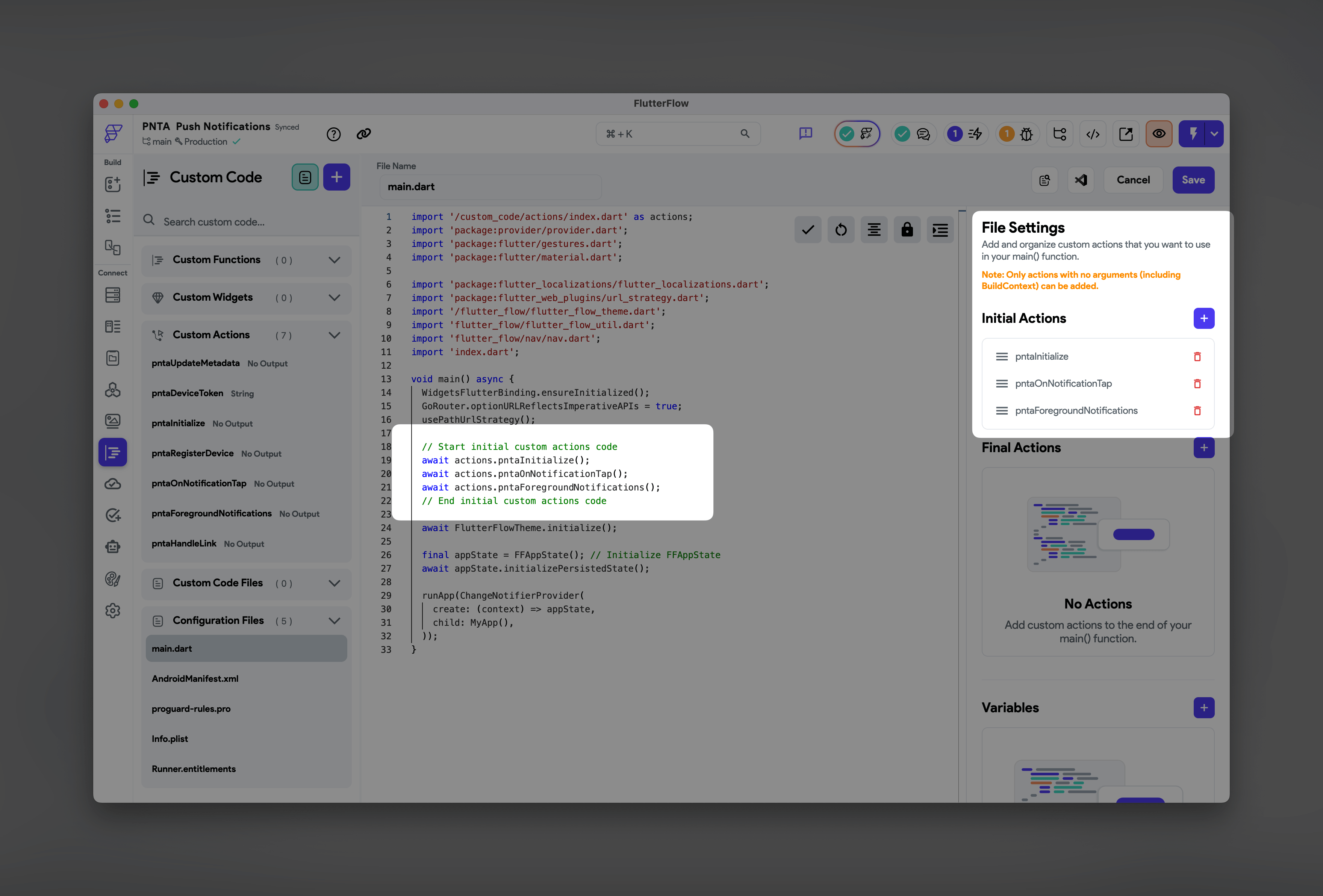The image size is (1323, 896).
Task: Expand the Custom Functions section
Action: (247, 260)
